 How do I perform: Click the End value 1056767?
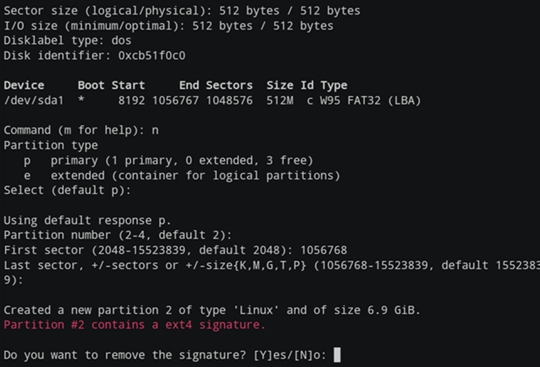point(175,101)
